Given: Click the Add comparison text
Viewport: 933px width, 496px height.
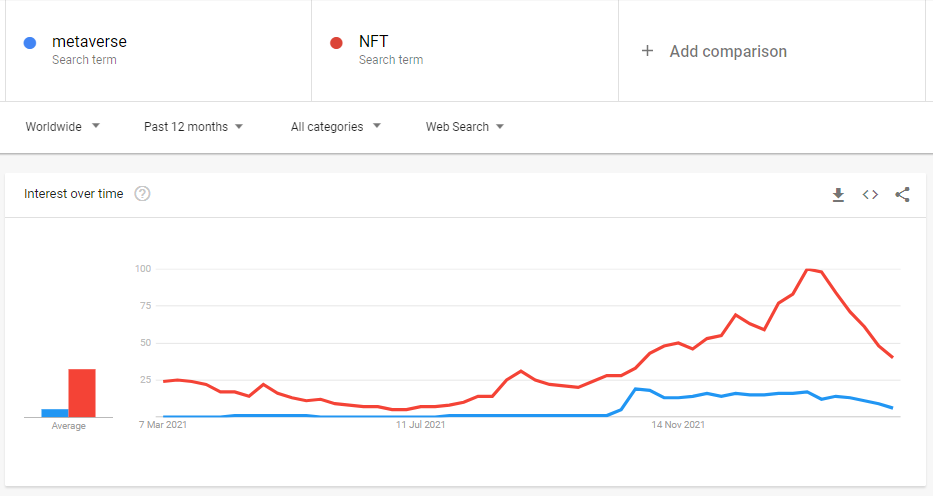Looking at the screenshot, I should [x=728, y=51].
